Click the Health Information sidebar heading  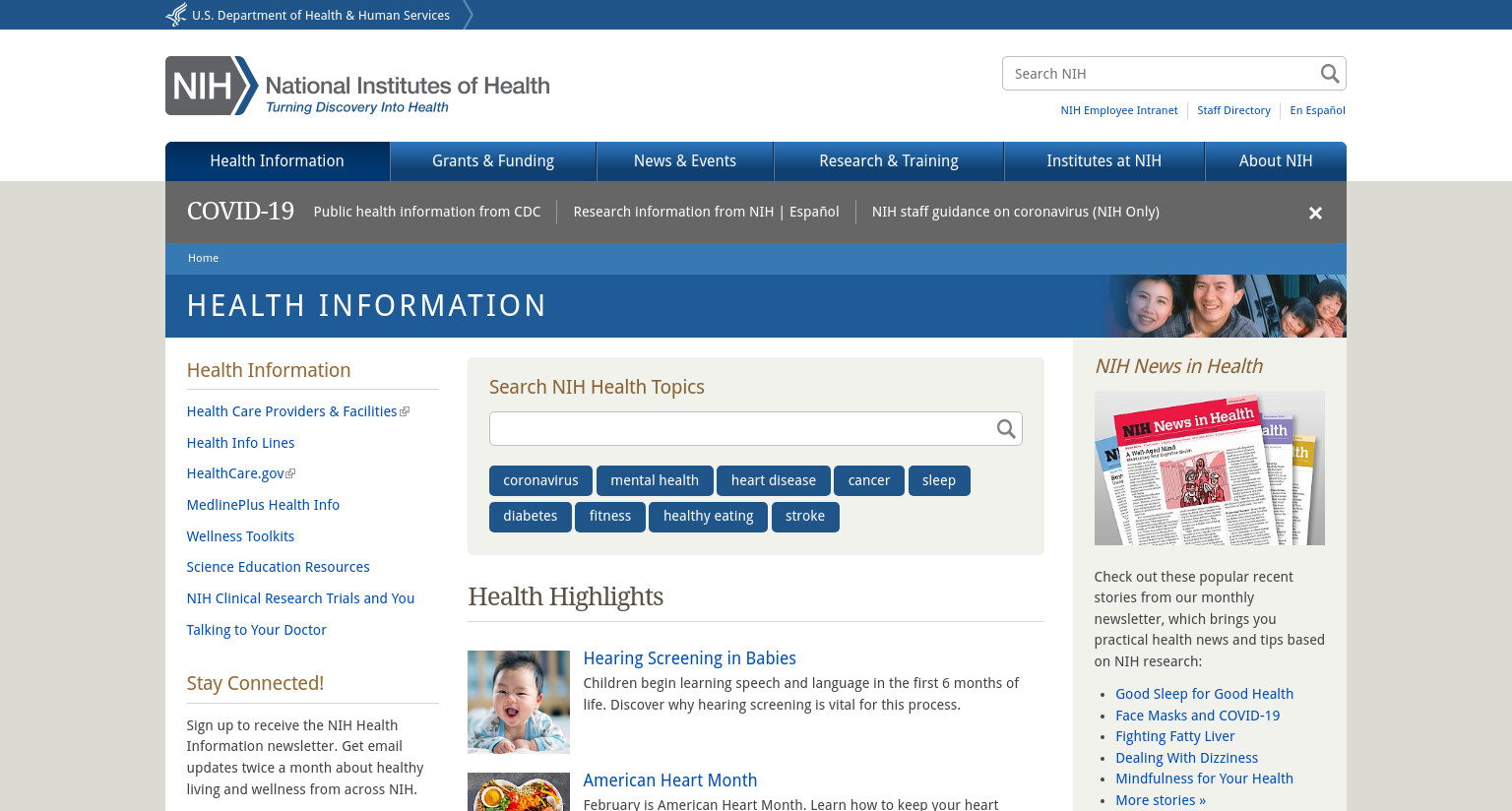[269, 370]
